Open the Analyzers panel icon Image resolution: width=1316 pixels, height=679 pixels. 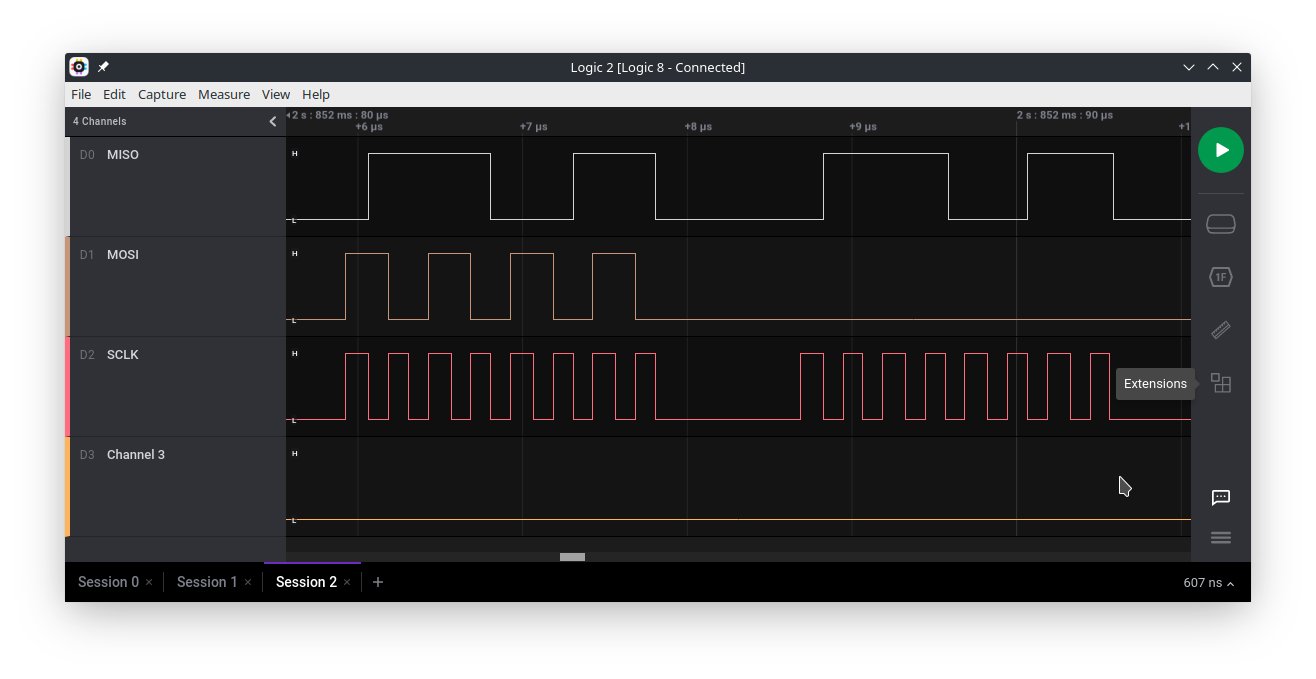[x=1220, y=277]
